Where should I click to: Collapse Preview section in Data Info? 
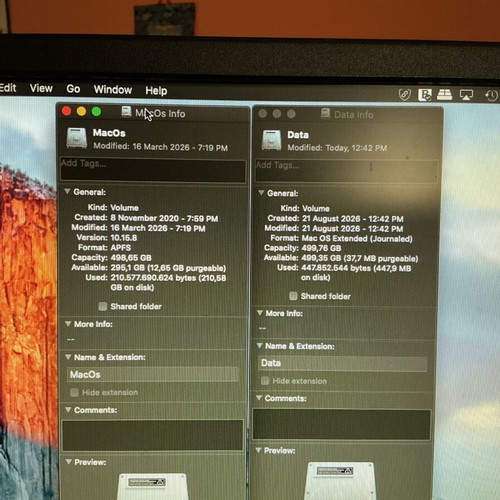click(258, 450)
